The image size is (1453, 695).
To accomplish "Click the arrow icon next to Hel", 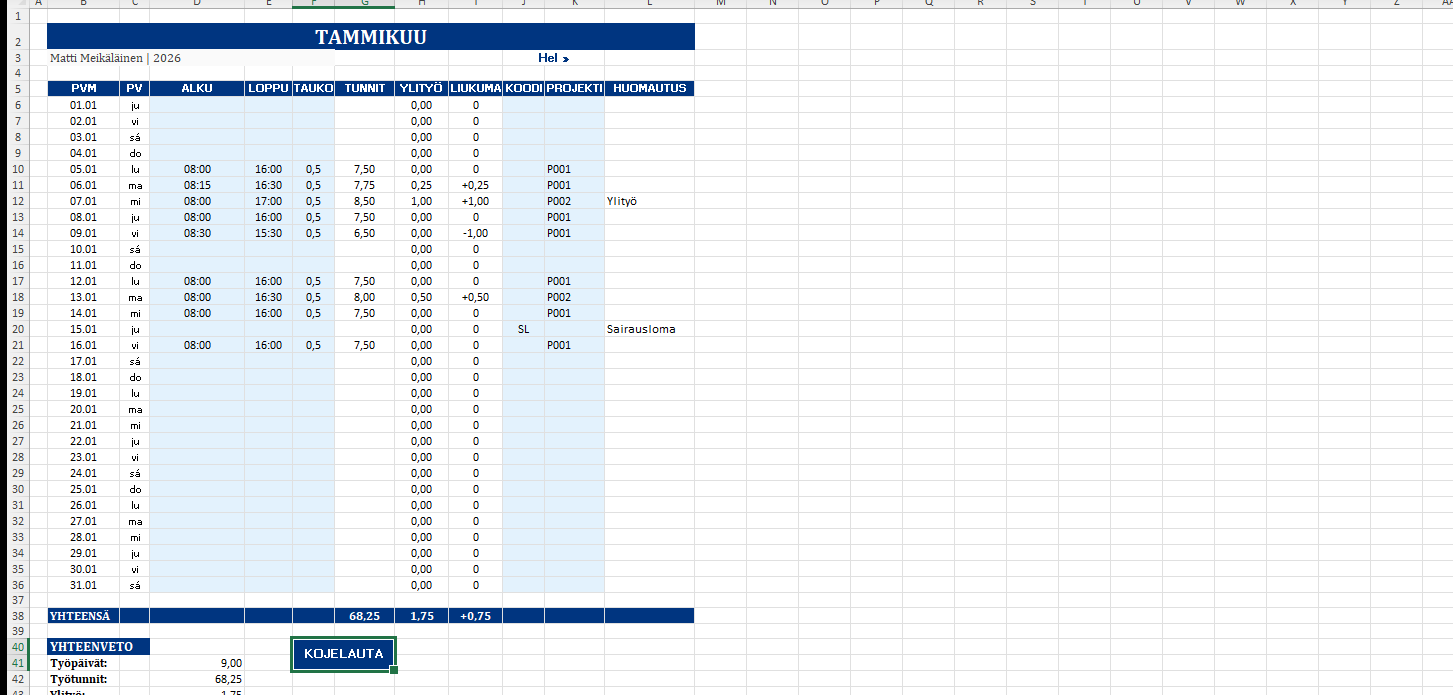I will [566, 58].
